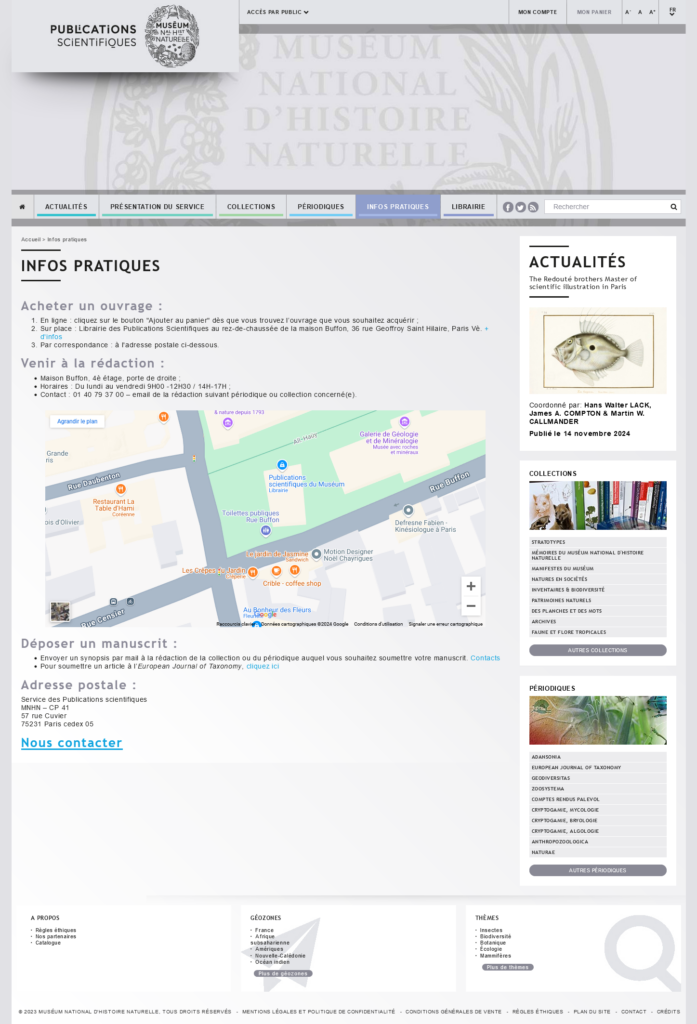Open the Périodiques menu item
This screenshot has height=1024, width=697.
coord(321,207)
